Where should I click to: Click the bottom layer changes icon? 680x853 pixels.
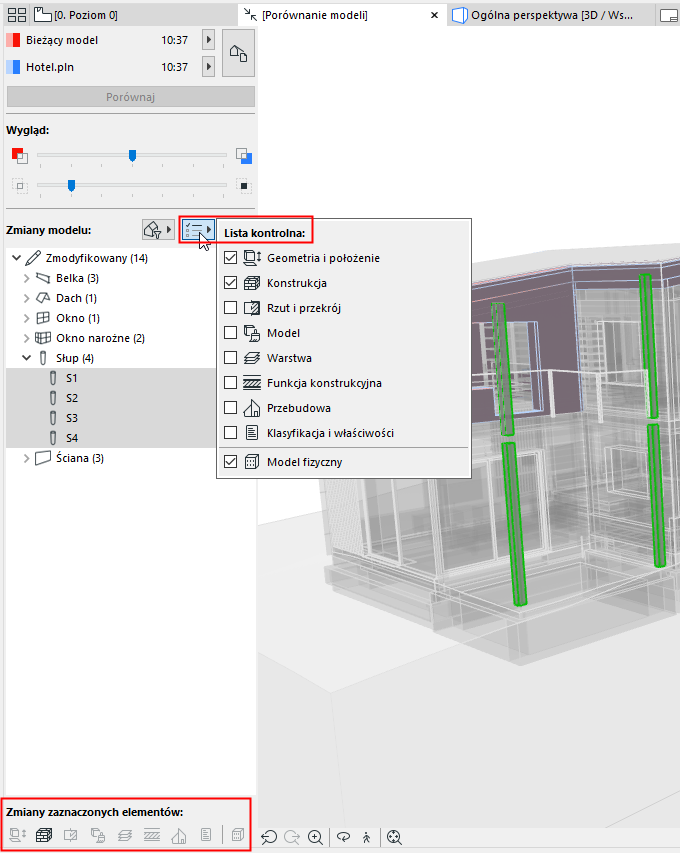[125, 835]
